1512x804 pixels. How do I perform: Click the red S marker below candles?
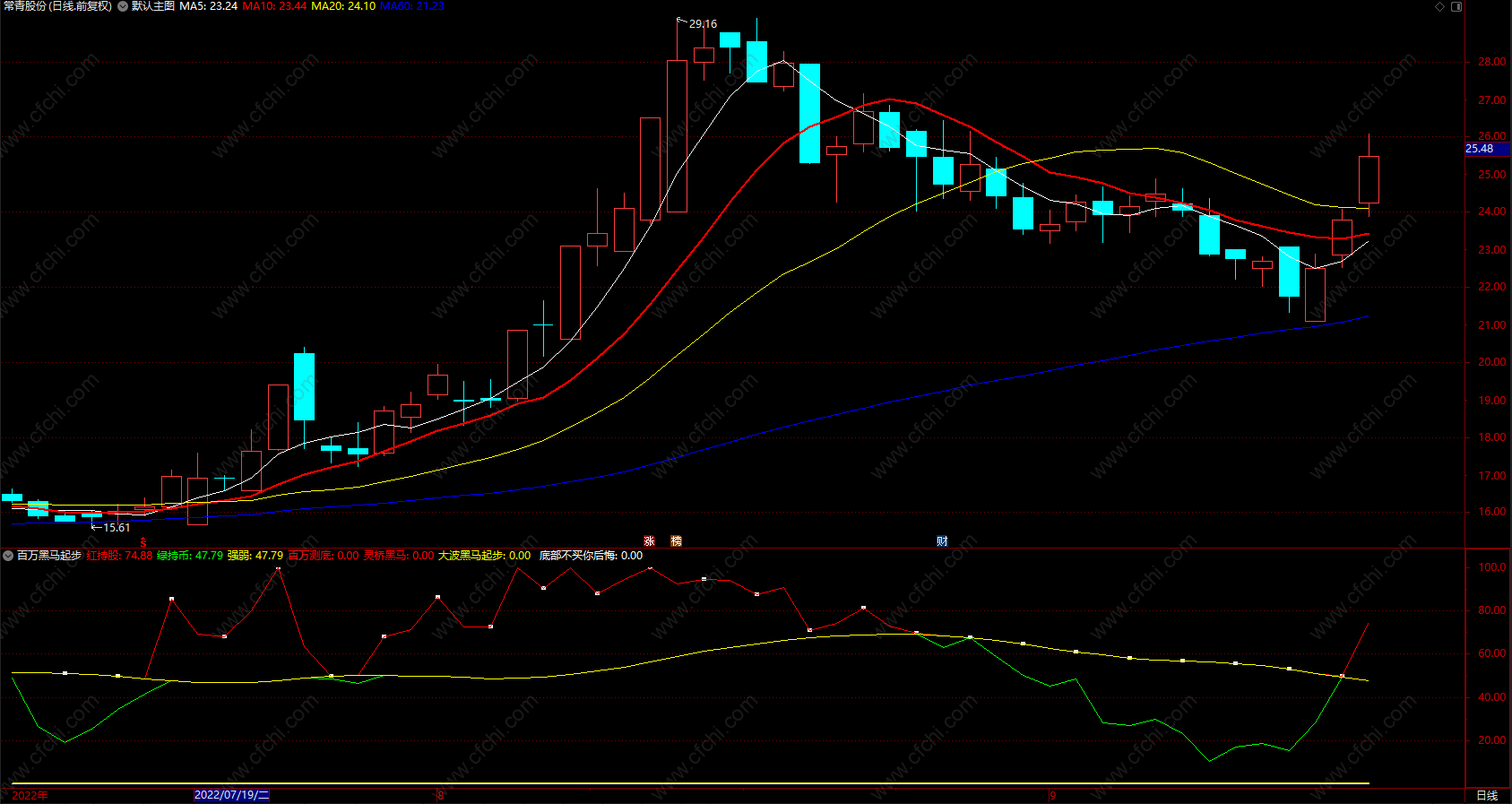click(x=143, y=542)
